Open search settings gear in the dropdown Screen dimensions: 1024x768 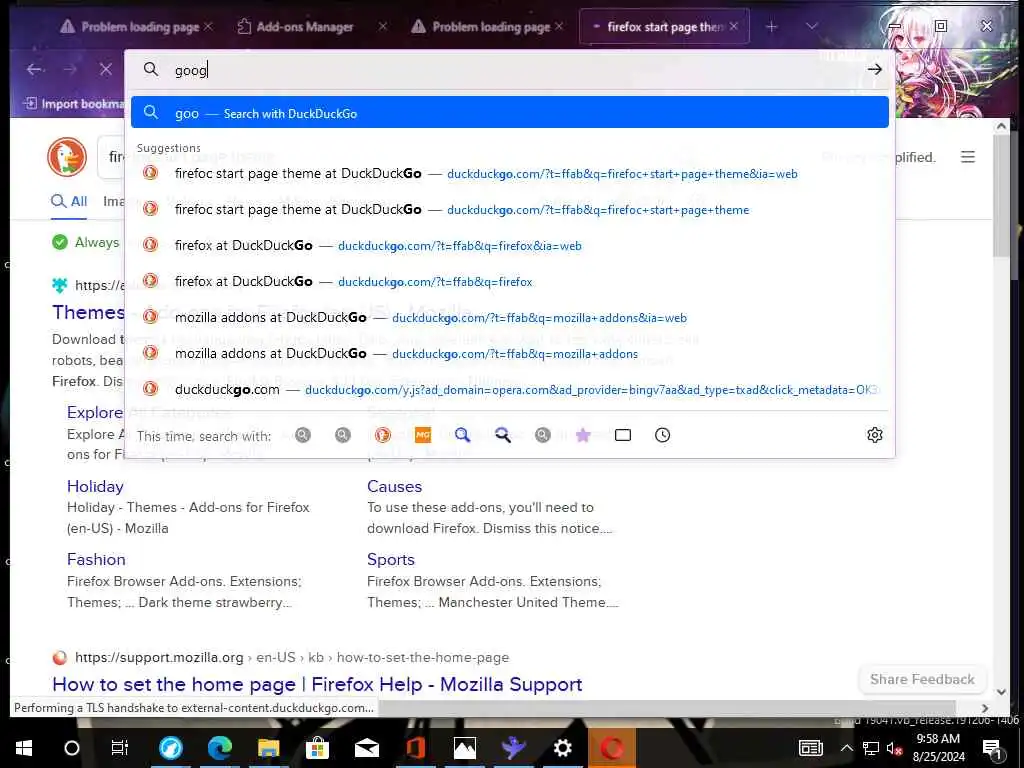pos(874,435)
